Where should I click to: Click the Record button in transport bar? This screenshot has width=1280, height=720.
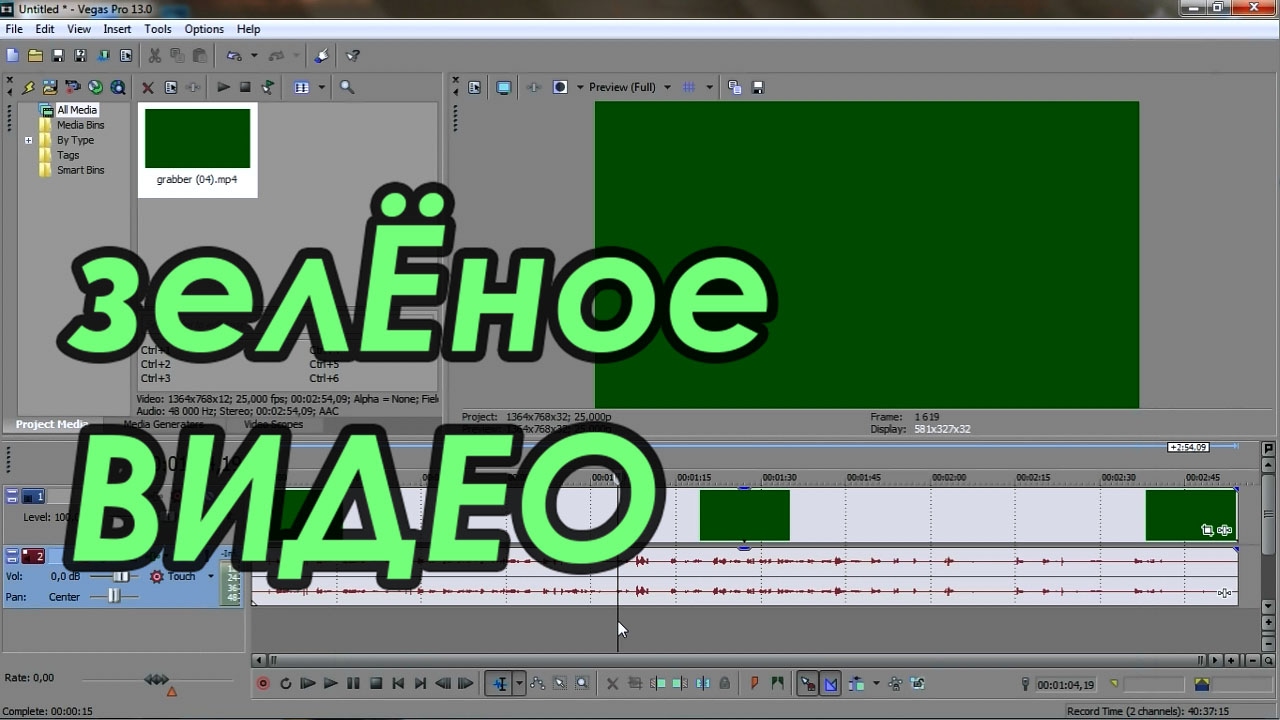(263, 684)
